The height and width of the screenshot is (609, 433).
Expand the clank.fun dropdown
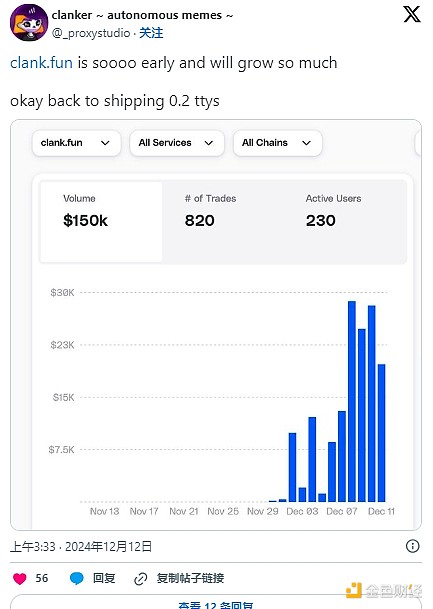click(77, 143)
